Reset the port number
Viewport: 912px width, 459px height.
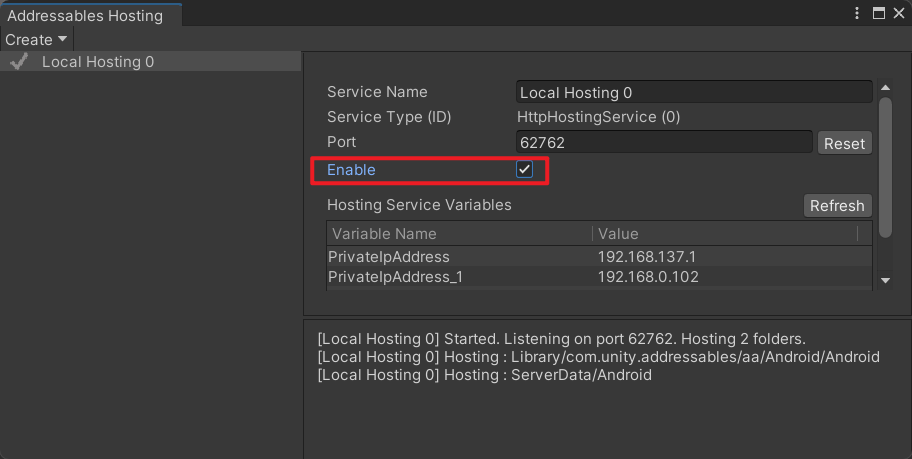[844, 143]
